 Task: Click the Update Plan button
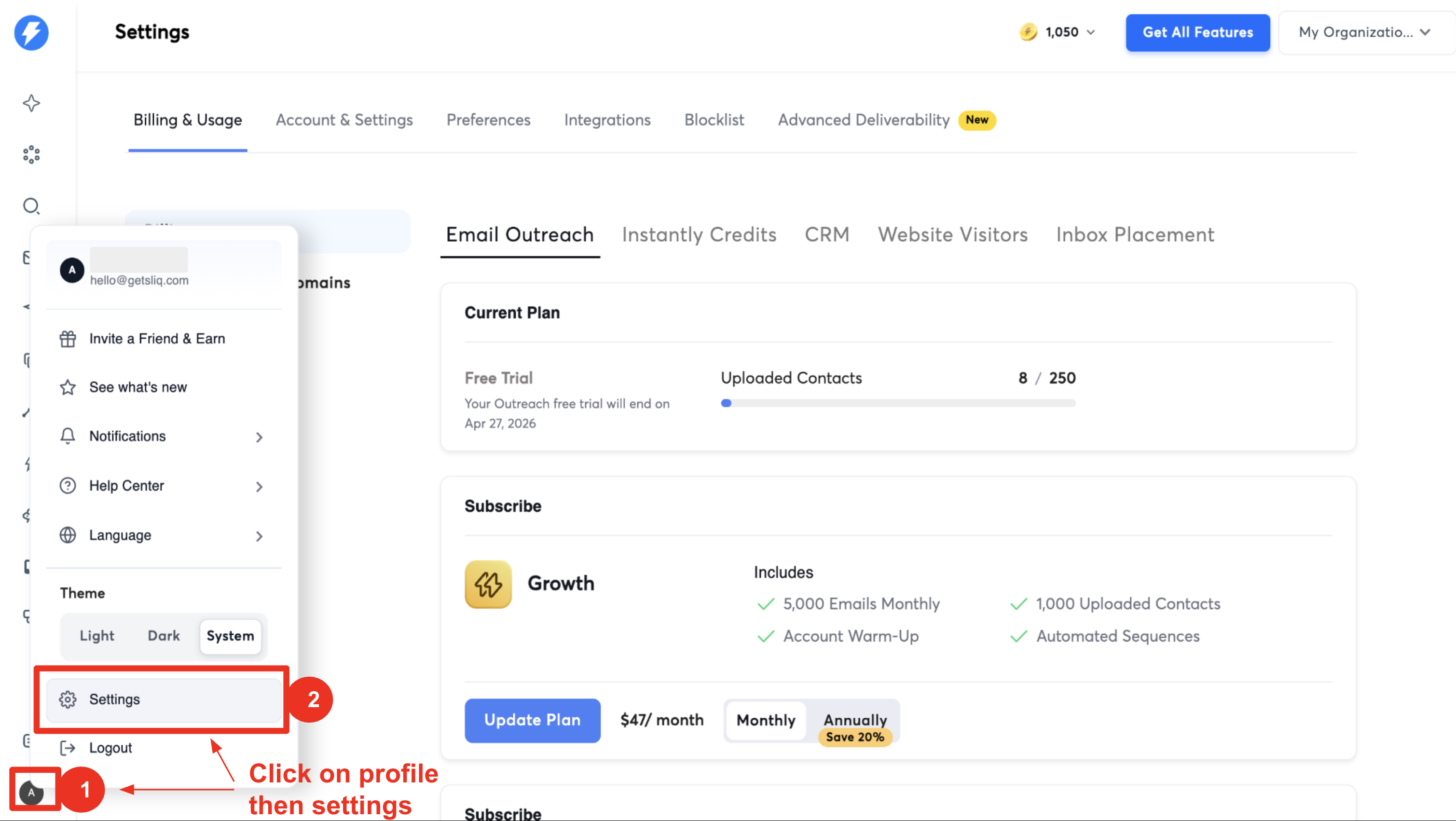click(532, 720)
